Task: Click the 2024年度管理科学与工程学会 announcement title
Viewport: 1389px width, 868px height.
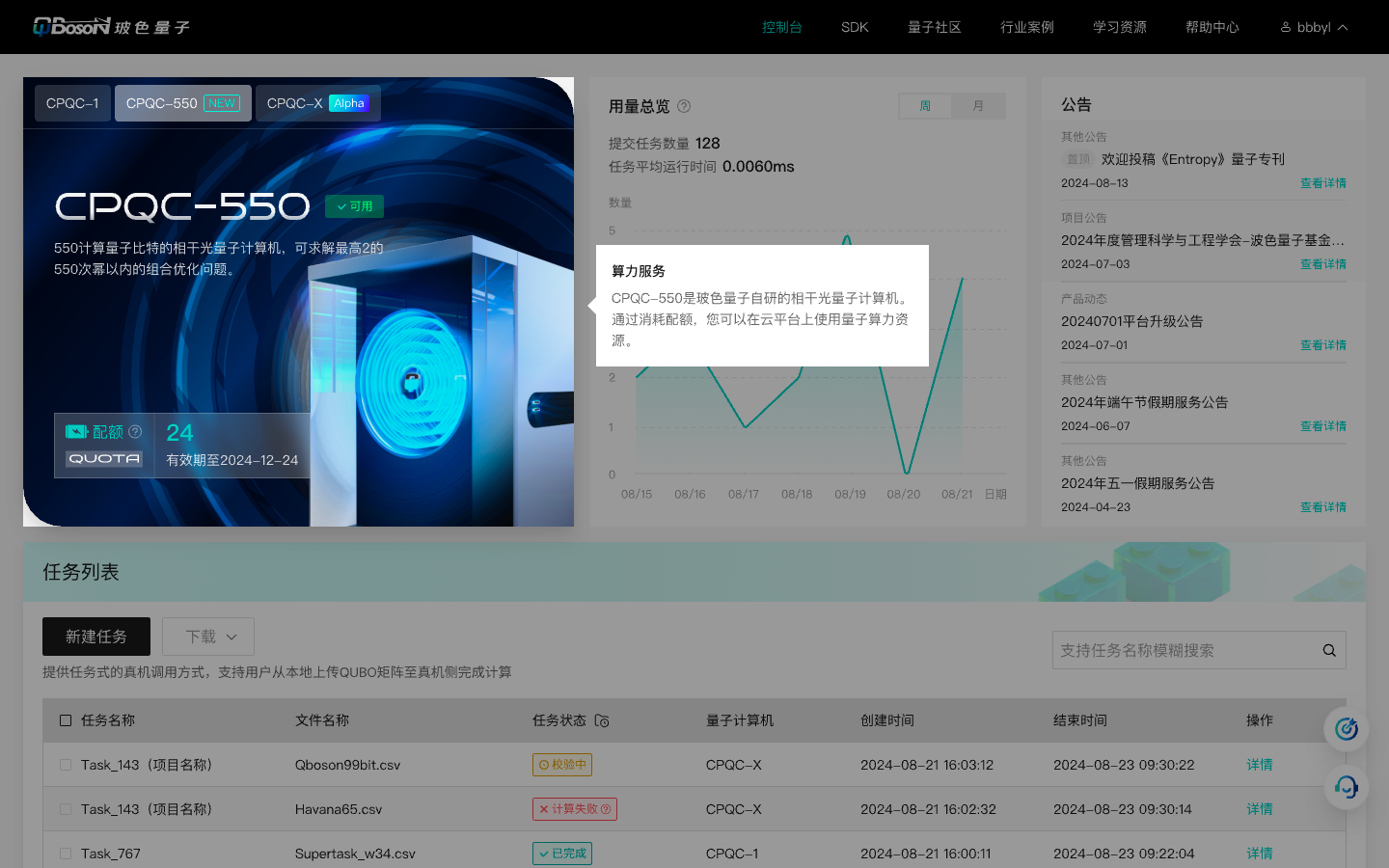Action: click(x=1203, y=240)
